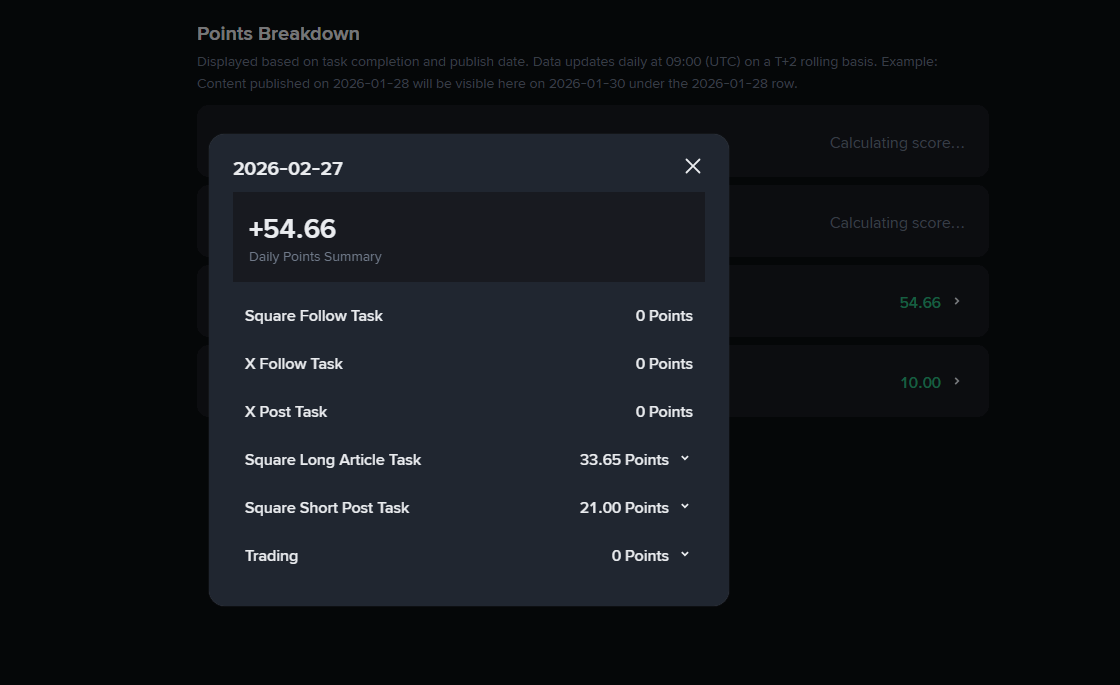The image size is (1120, 685).
Task: Click the second Calculating score row
Action: point(896,223)
